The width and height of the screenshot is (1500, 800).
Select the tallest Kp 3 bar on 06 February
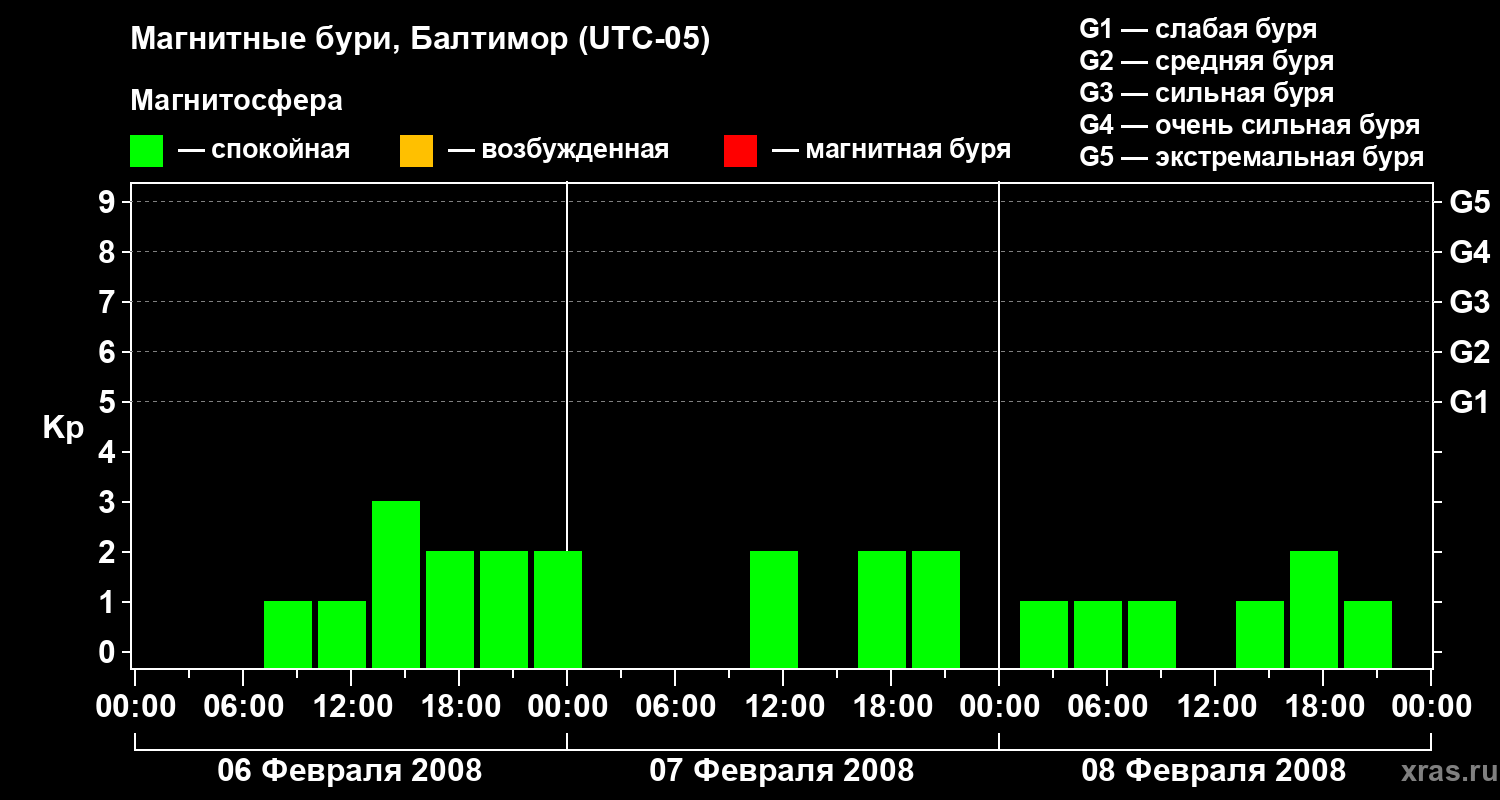[x=396, y=584]
